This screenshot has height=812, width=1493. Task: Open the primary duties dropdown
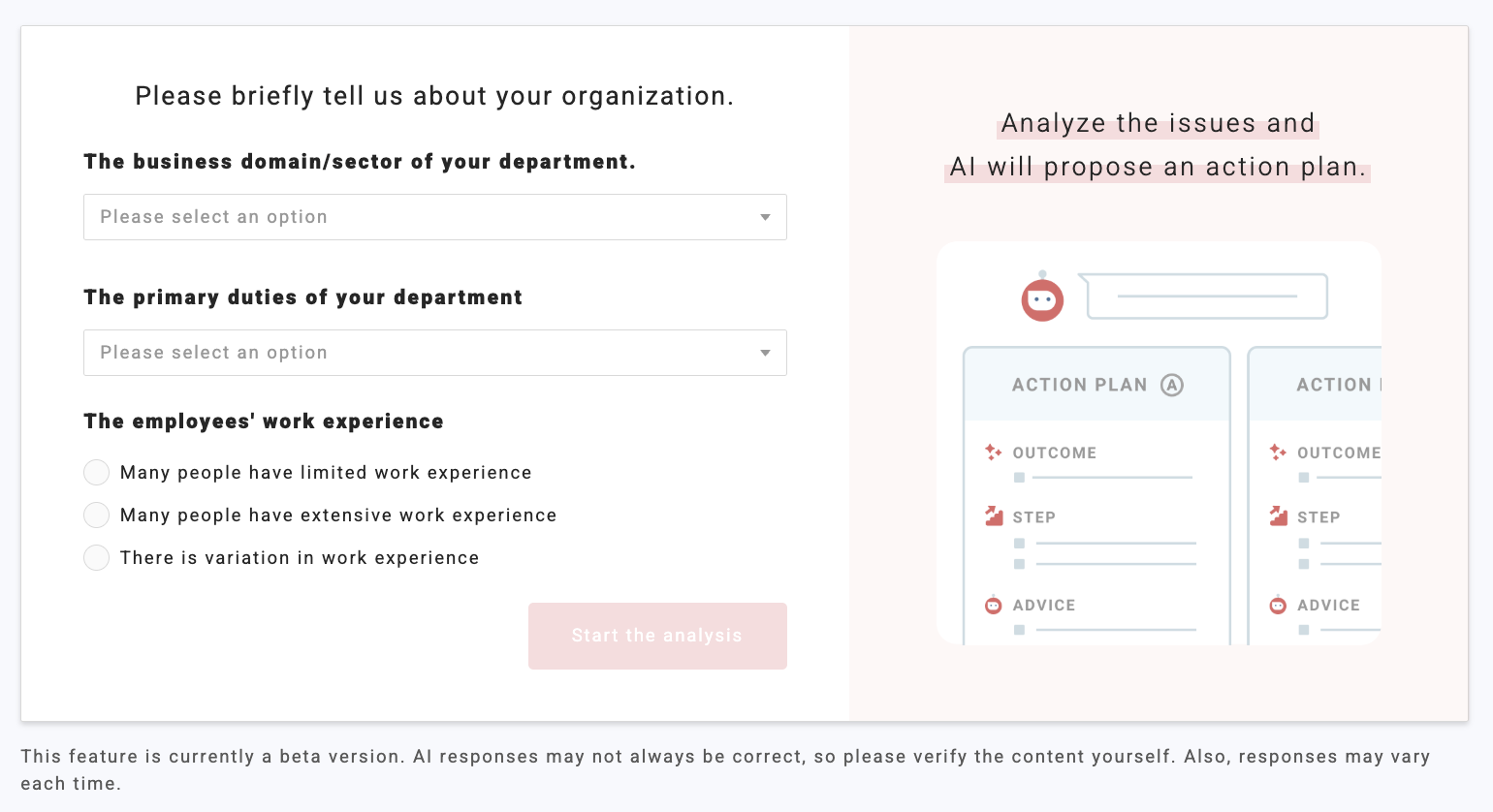pyautogui.click(x=434, y=353)
